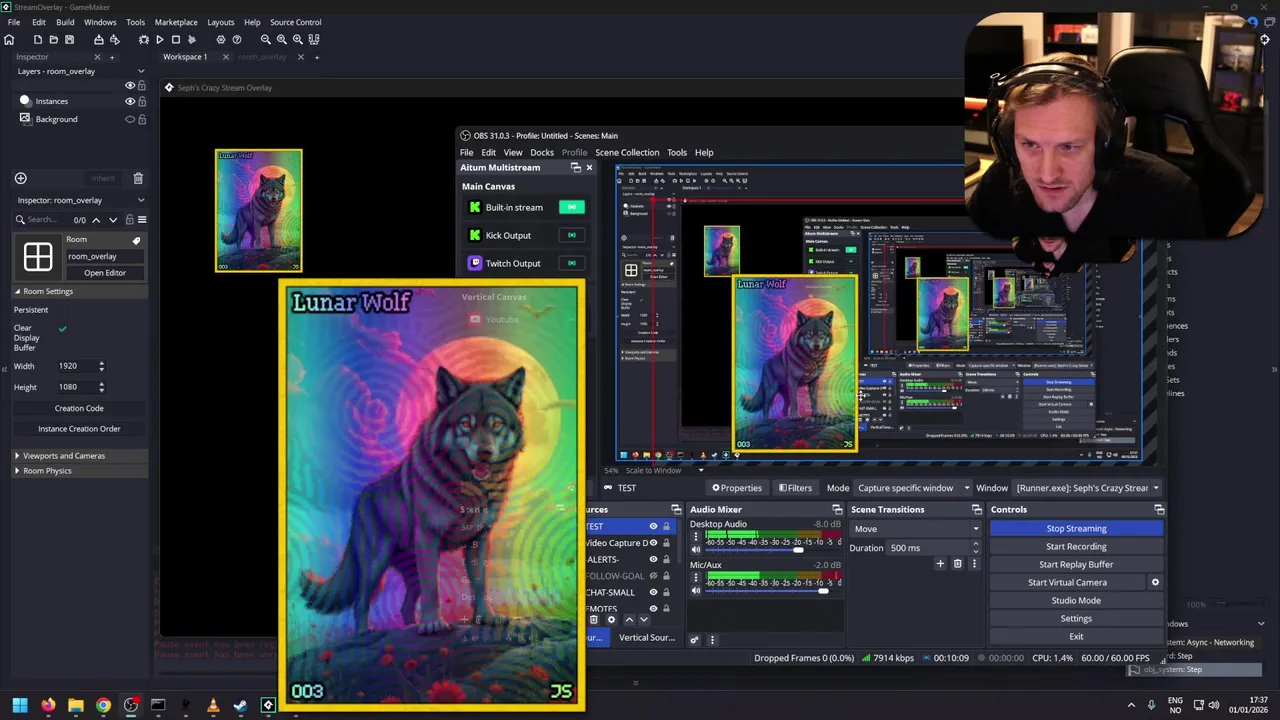1280x720 pixels.
Task: Add a scene transition with the plus icon
Action: [x=940, y=564]
